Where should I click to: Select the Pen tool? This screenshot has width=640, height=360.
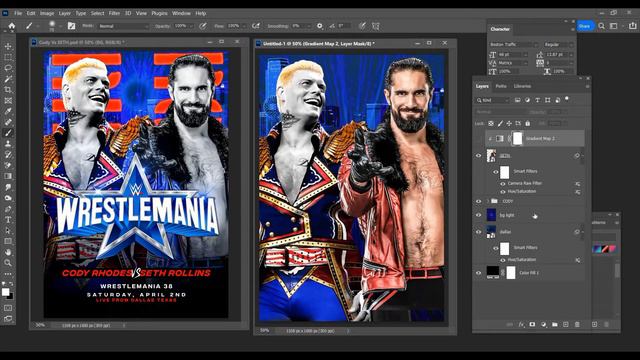point(8,209)
